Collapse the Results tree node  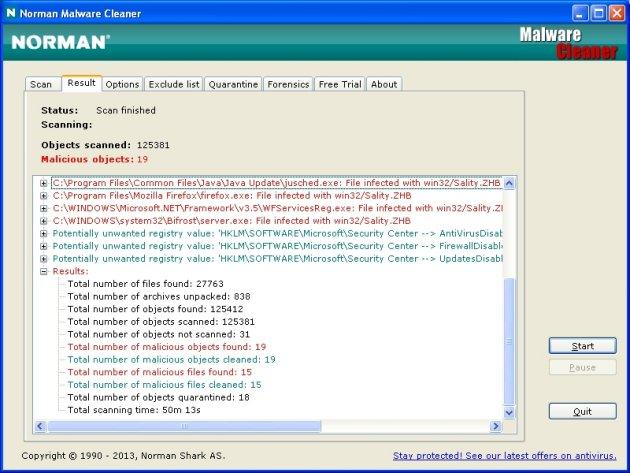coord(44,272)
